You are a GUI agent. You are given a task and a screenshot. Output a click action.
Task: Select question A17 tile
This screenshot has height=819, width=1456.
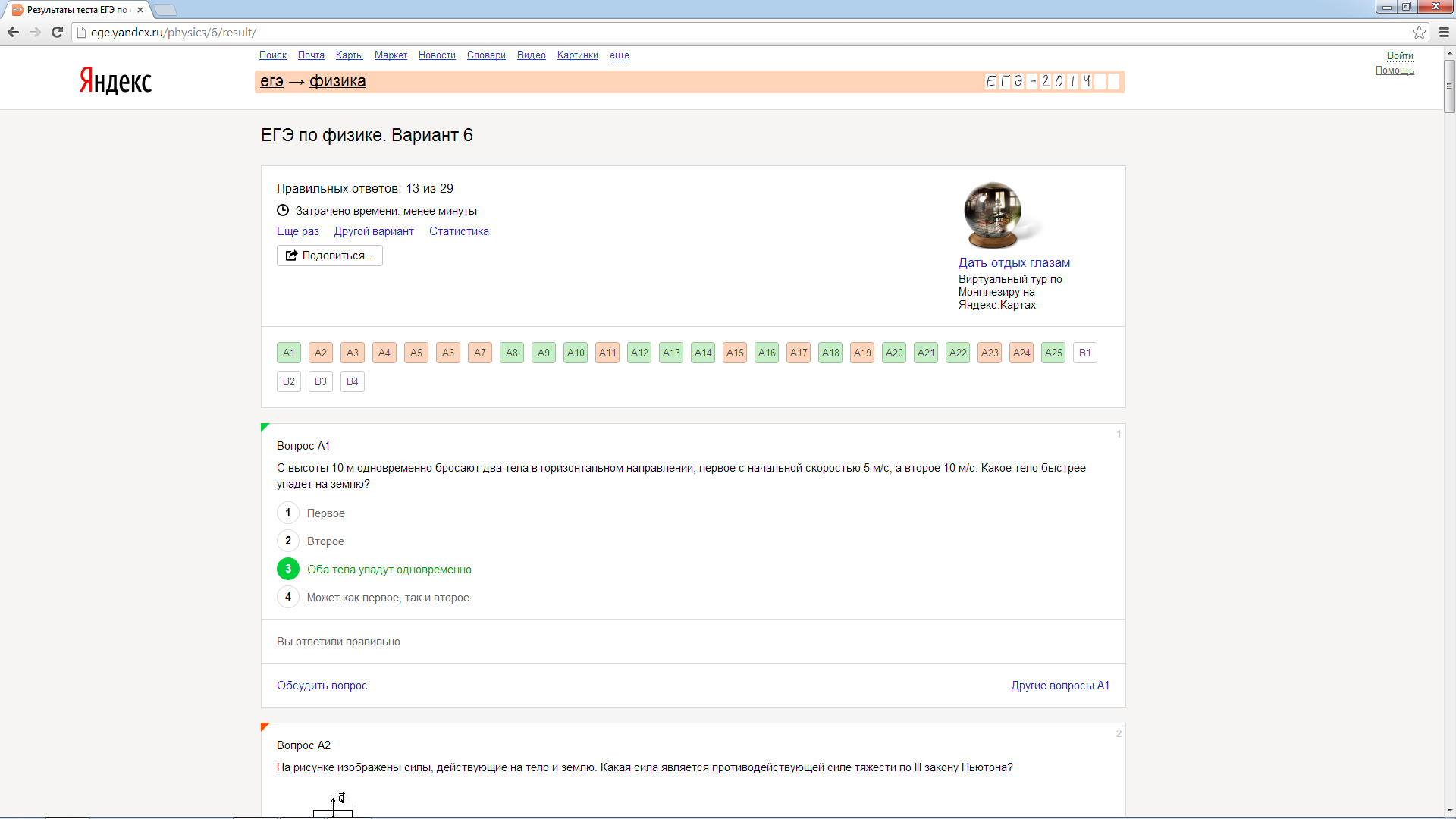pos(799,353)
